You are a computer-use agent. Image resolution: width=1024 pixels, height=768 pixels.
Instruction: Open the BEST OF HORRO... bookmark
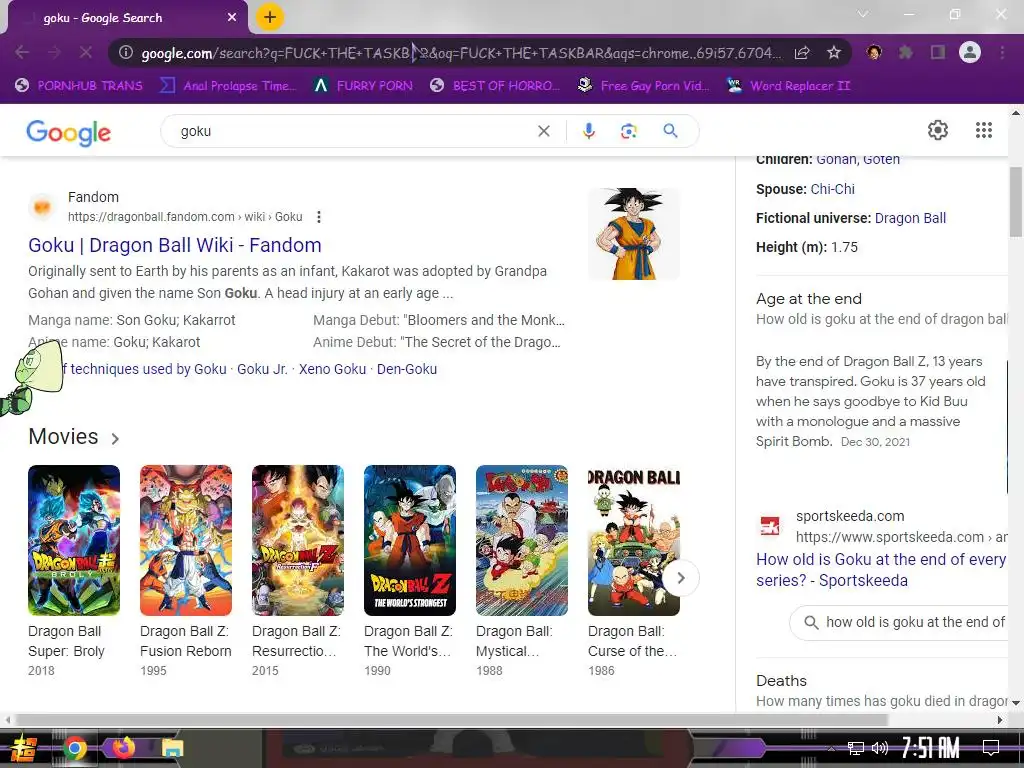[495, 86]
